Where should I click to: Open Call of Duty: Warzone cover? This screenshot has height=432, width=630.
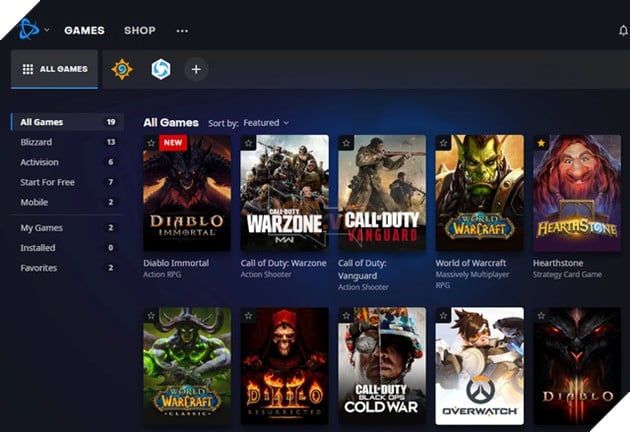[x=284, y=193]
